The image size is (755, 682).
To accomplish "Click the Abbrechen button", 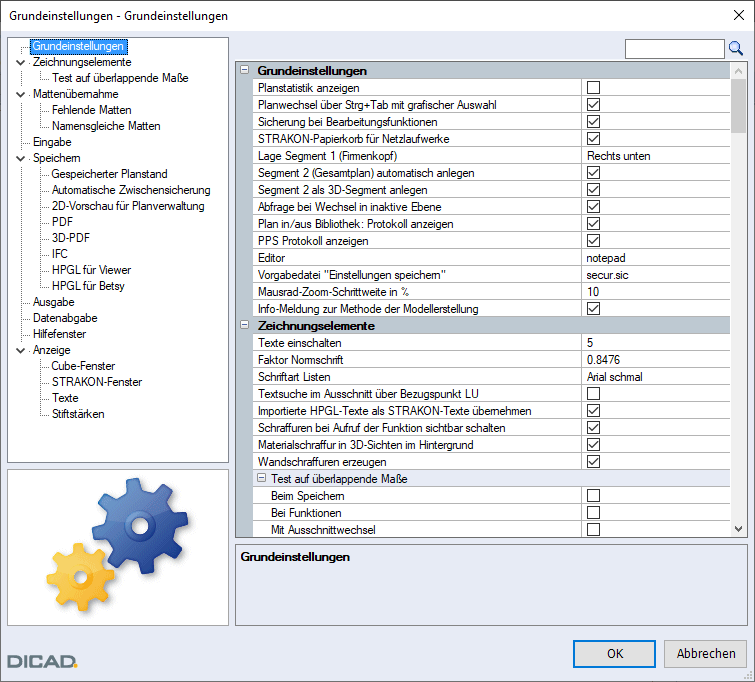I will [705, 654].
